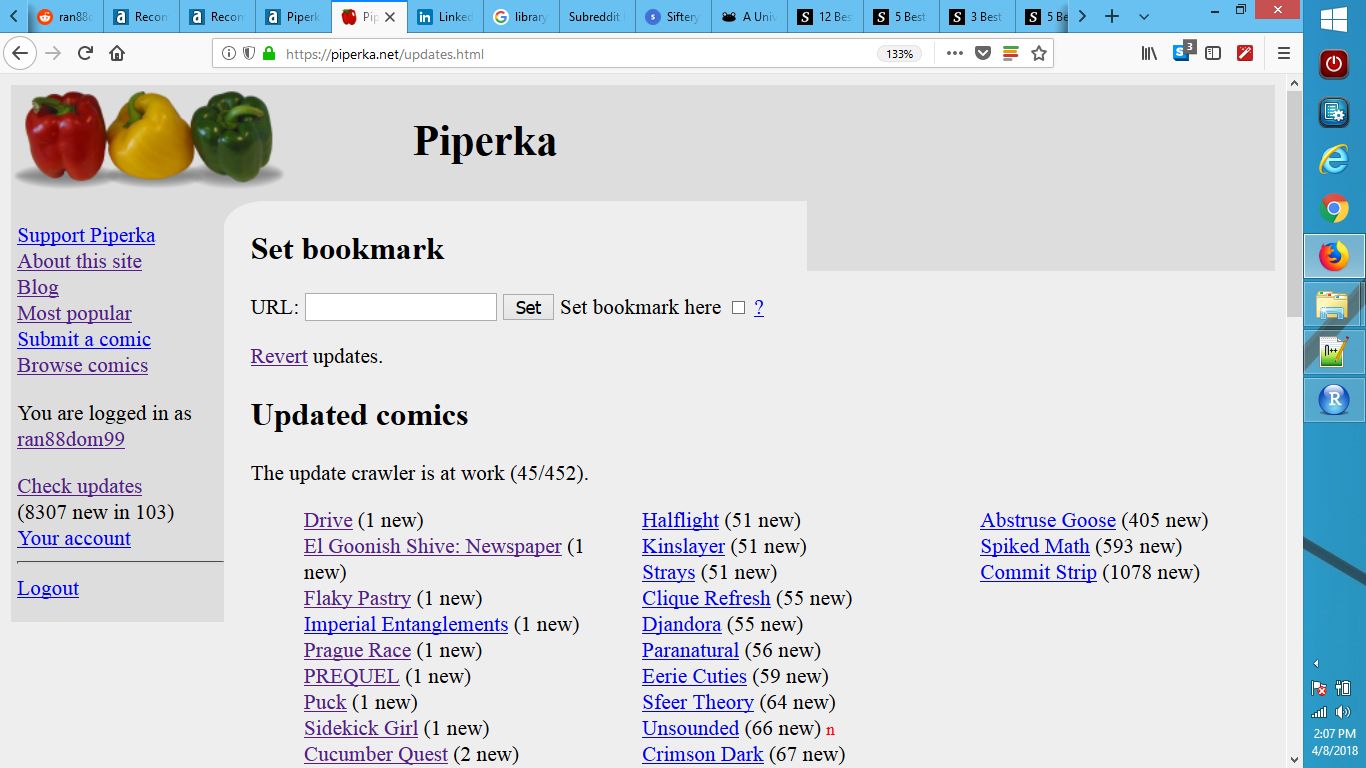Bookmark this page with the star icon
This screenshot has height=768, width=1366.
[1039, 53]
